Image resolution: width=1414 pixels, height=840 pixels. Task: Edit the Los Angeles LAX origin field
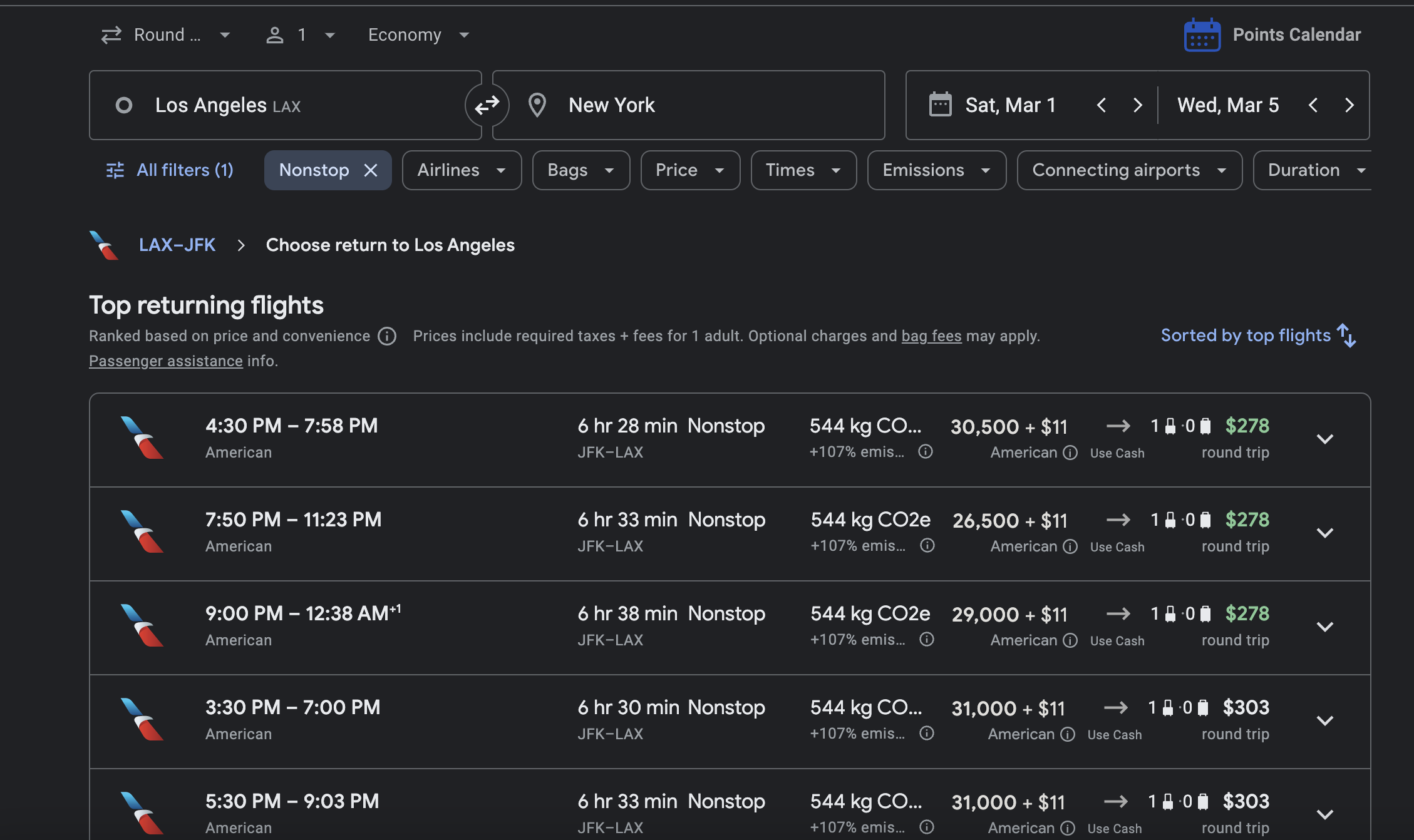[285, 105]
